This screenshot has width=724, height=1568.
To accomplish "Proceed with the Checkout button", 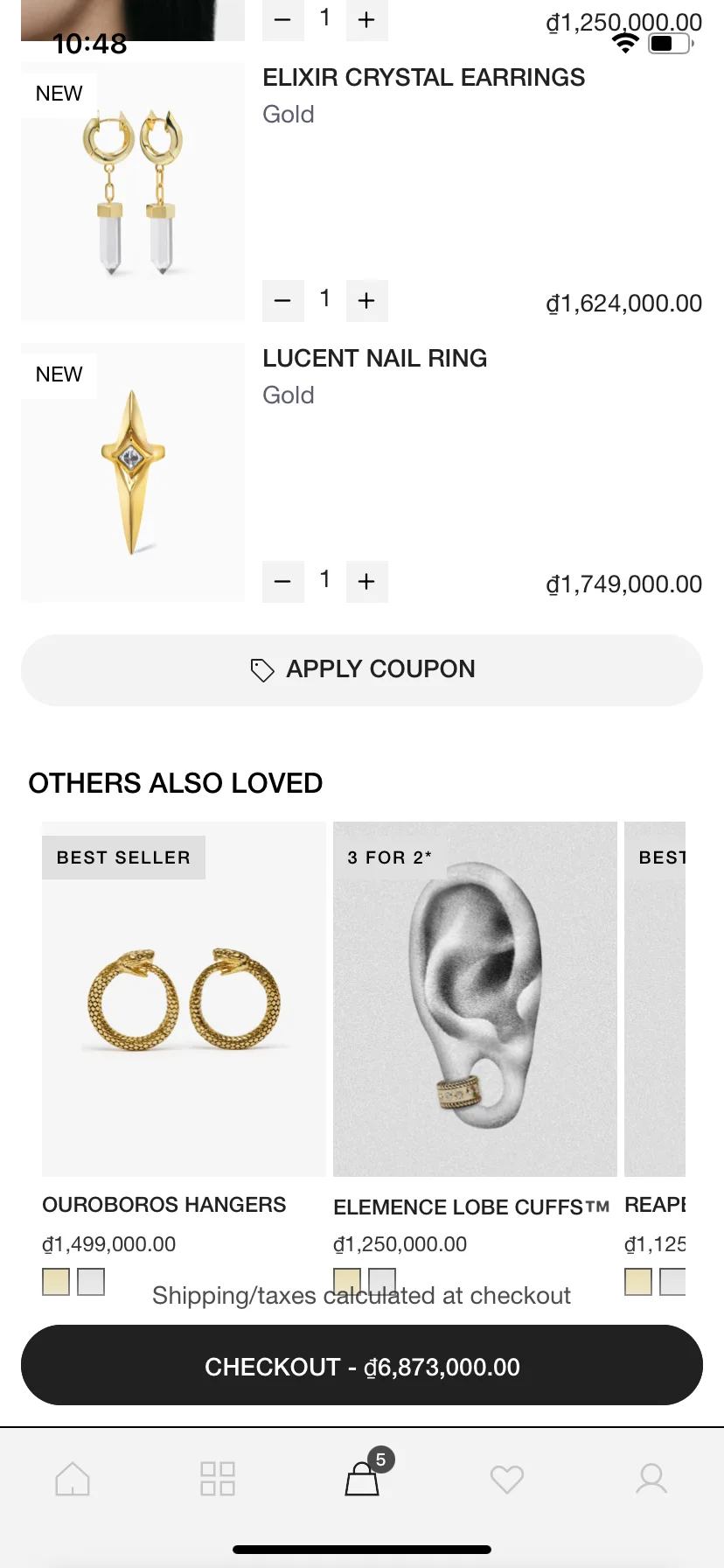I will coord(362,1366).
